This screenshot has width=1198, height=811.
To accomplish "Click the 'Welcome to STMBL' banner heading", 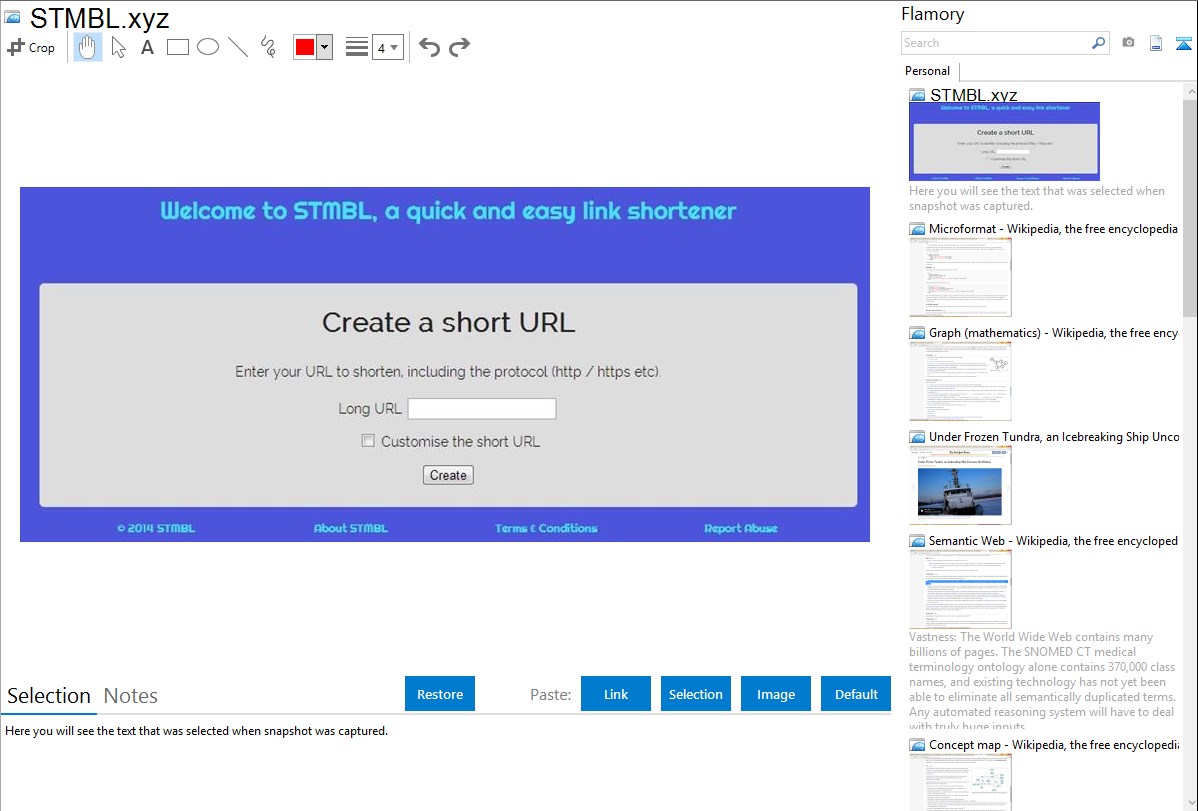I will click(x=448, y=211).
